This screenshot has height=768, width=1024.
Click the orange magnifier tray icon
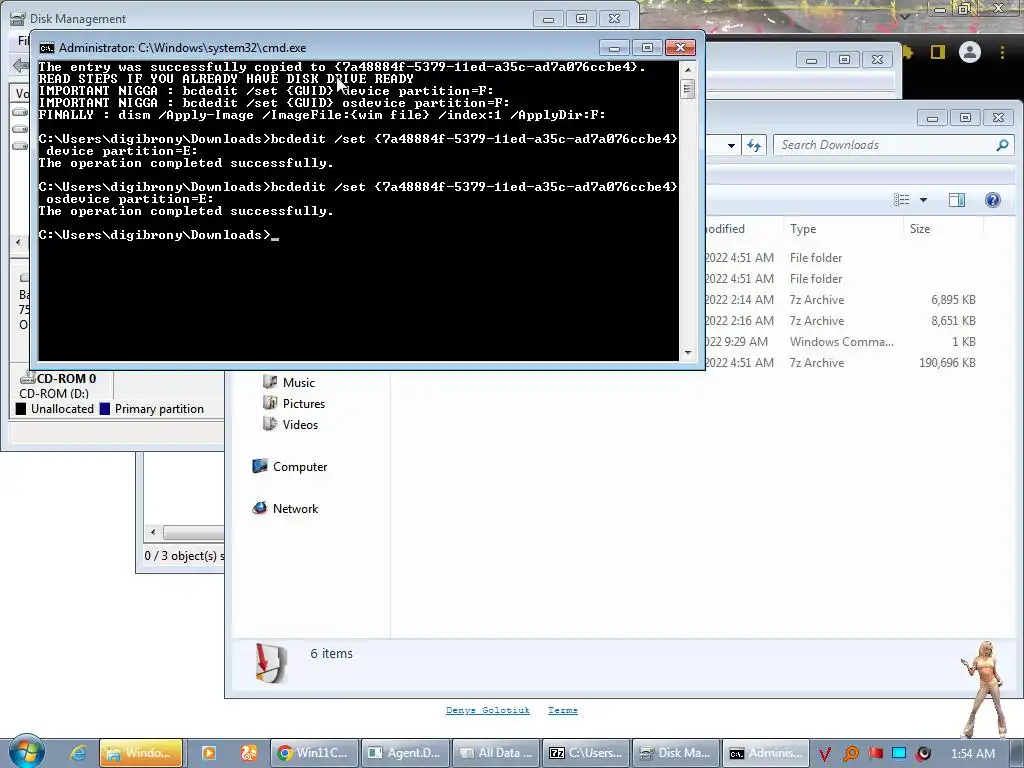click(850, 754)
